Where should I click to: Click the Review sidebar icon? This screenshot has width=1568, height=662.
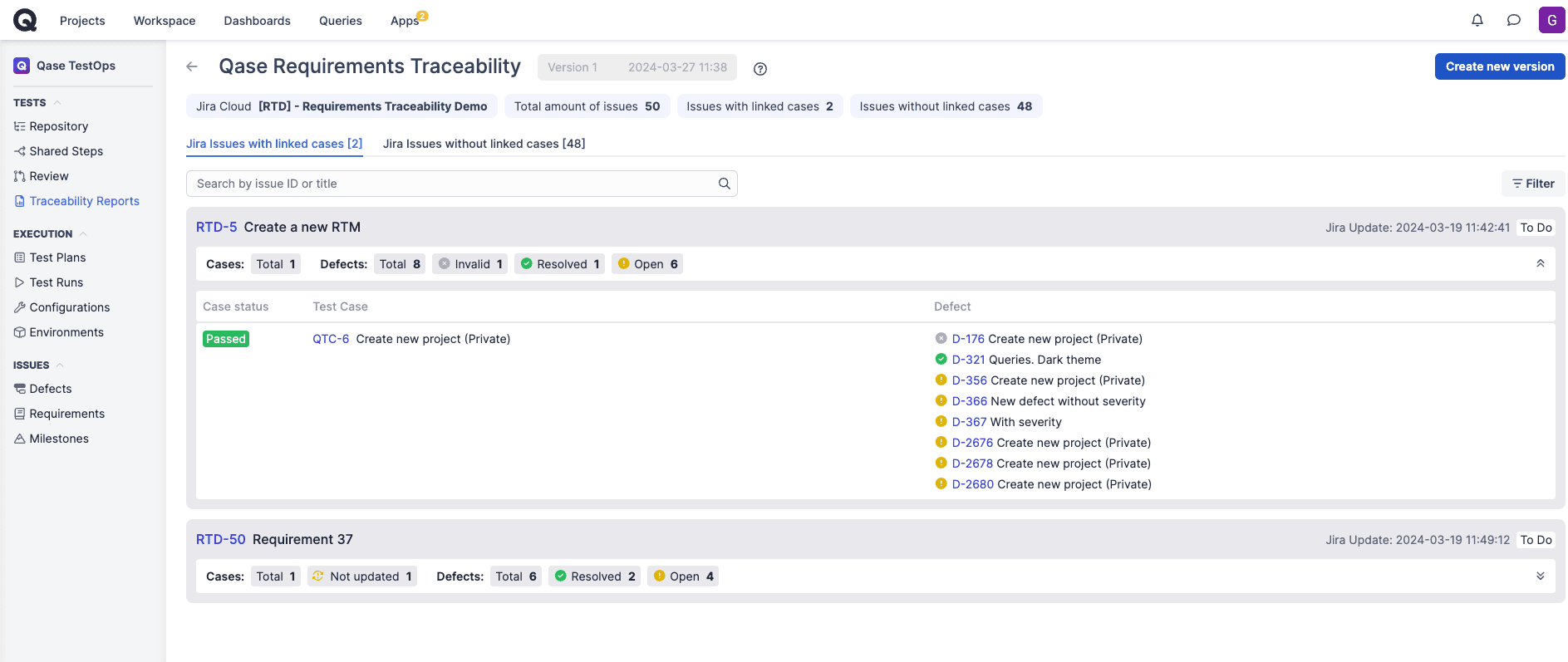(x=20, y=176)
